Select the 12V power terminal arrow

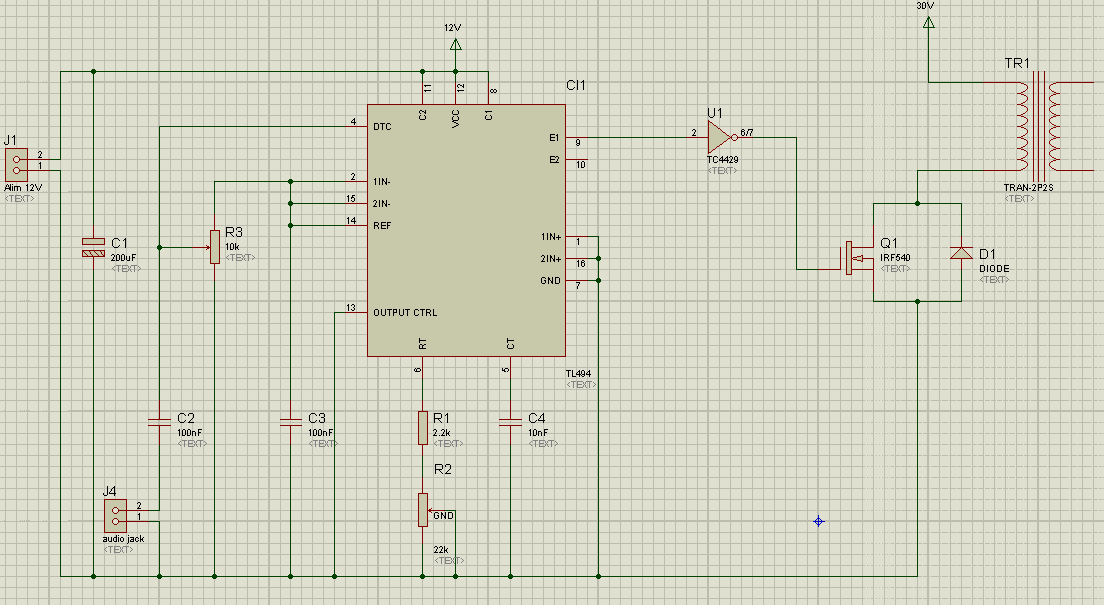pos(456,45)
